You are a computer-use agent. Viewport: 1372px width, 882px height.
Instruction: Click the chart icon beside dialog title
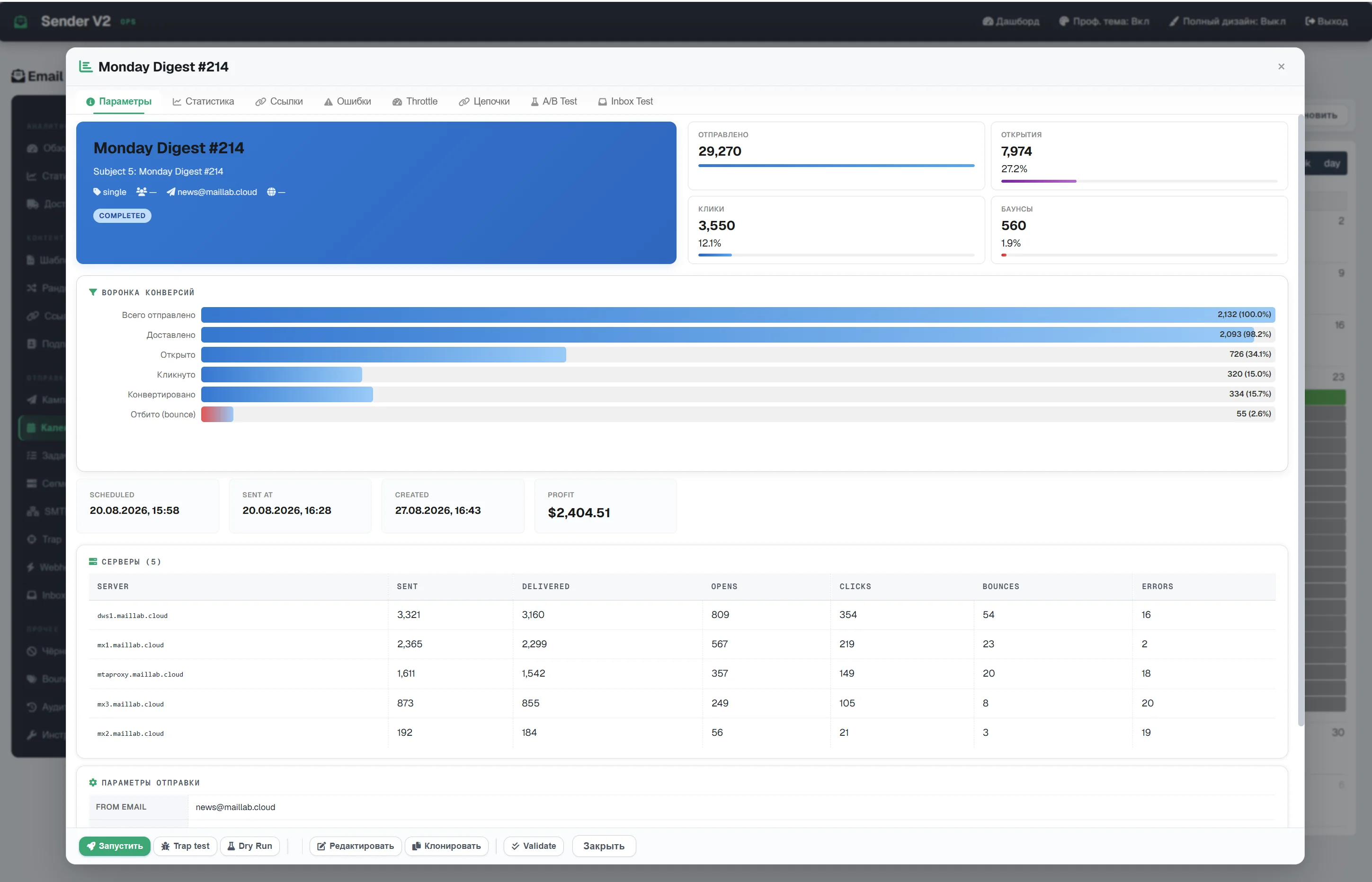click(x=86, y=66)
